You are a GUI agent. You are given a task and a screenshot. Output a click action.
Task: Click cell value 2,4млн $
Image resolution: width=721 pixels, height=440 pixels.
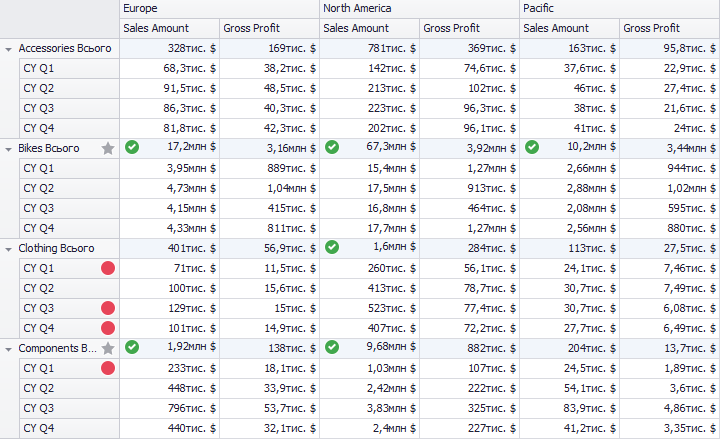395,429
